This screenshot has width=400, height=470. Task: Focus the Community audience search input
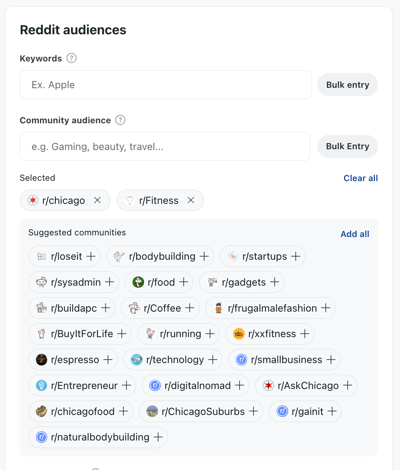pos(165,146)
